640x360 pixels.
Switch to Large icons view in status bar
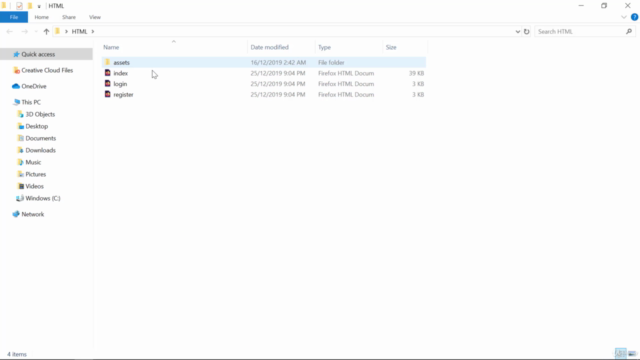pos(632,353)
